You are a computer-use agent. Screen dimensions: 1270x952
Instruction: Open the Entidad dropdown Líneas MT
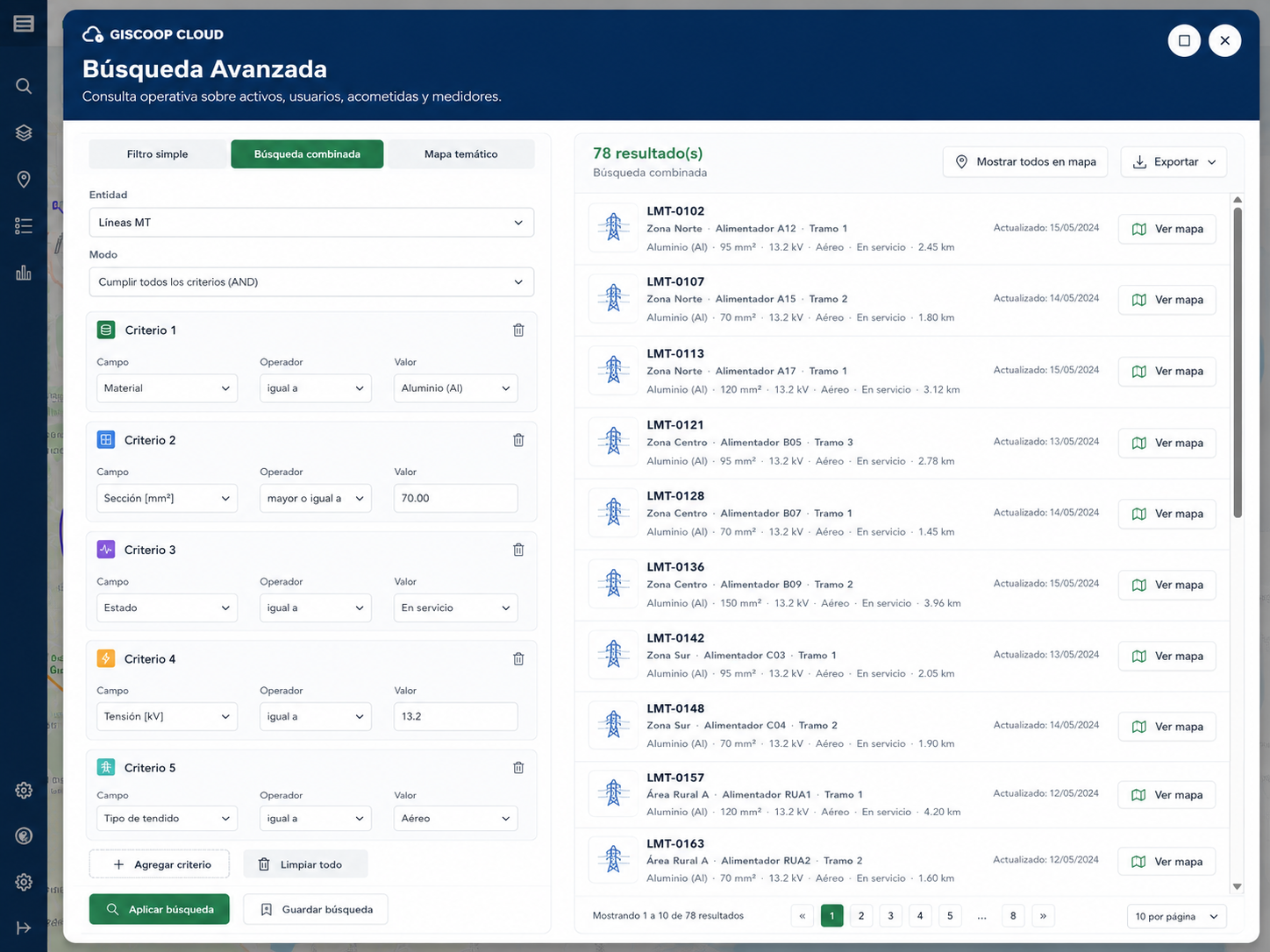tap(311, 223)
